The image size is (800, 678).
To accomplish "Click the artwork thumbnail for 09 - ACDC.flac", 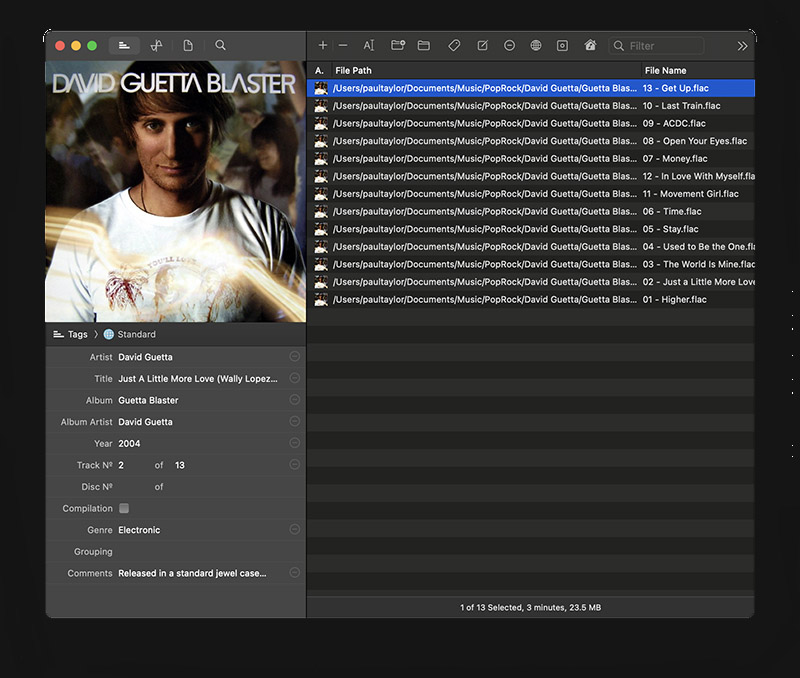I will coord(321,123).
